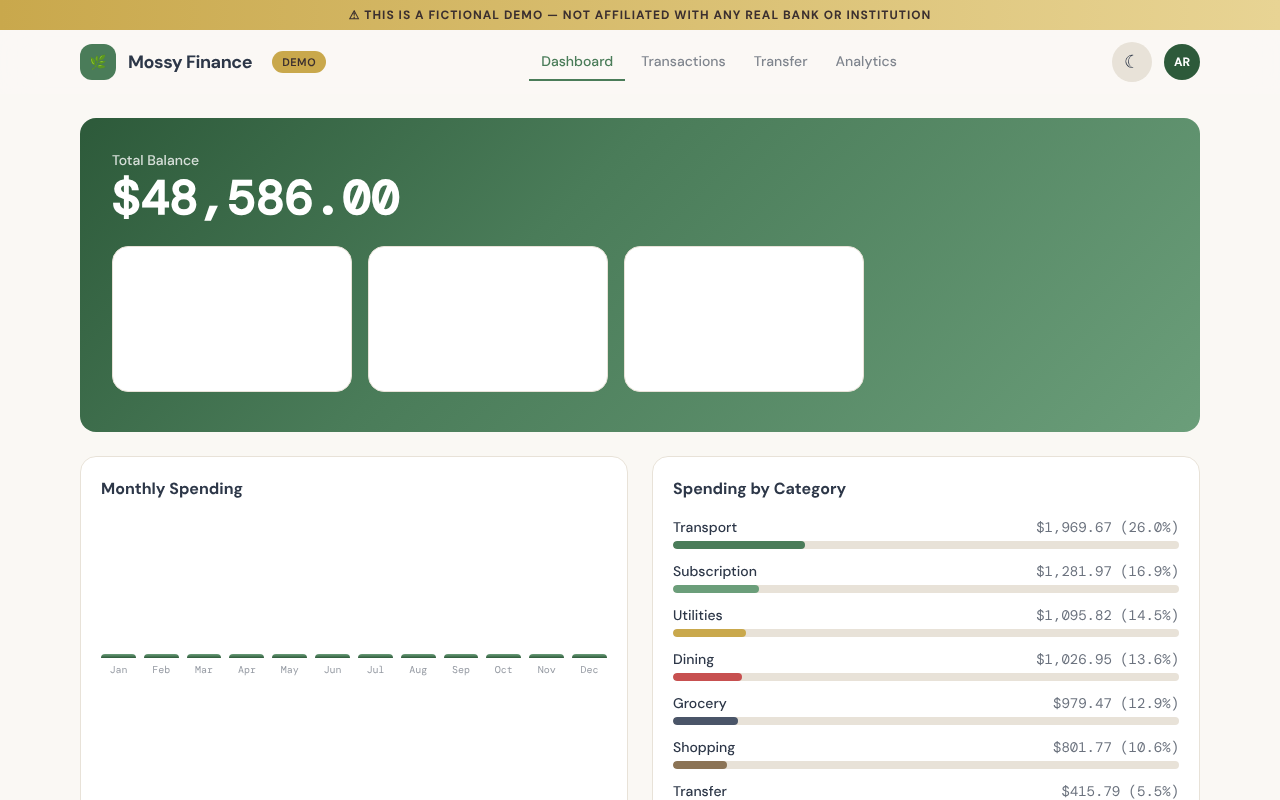
Task: Click the warning icon in the demo banner
Action: (x=354, y=15)
